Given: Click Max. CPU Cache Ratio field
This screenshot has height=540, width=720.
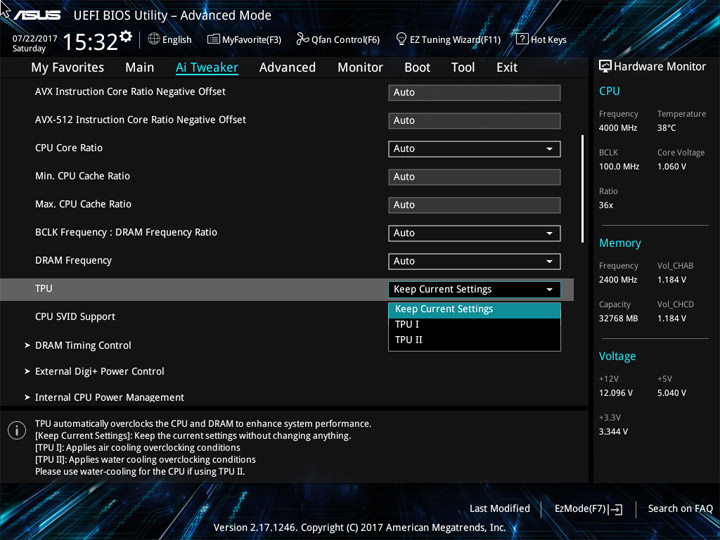Looking at the screenshot, I should pyautogui.click(x=474, y=205).
